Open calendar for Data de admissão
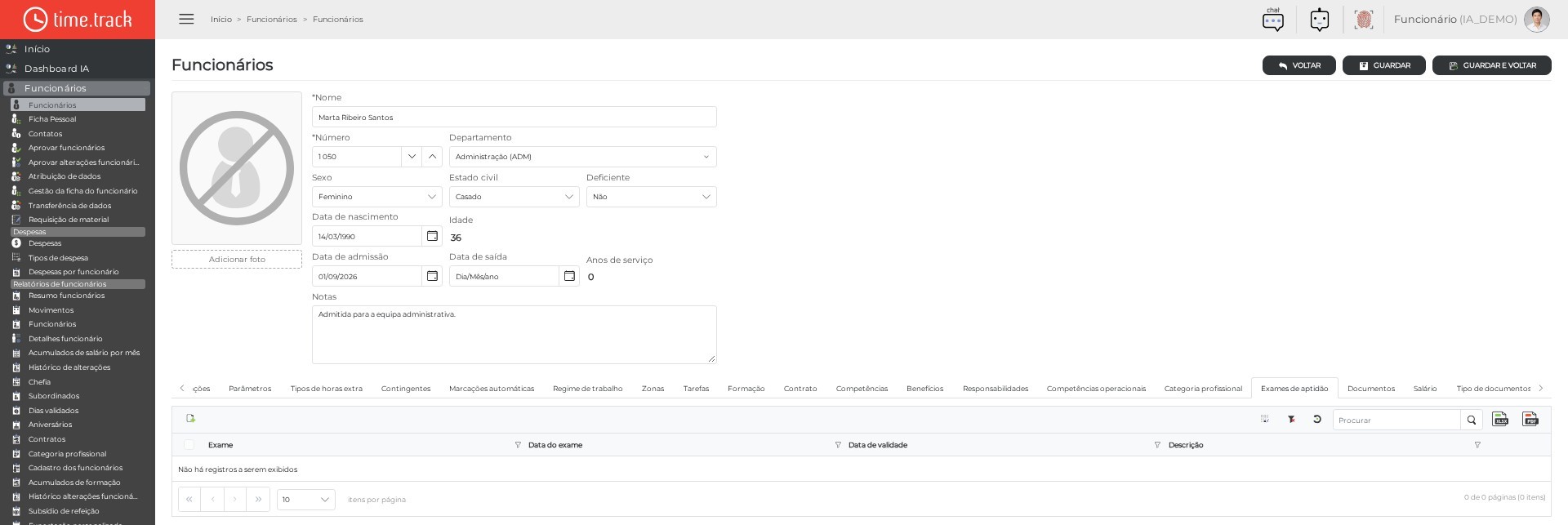 (x=432, y=276)
